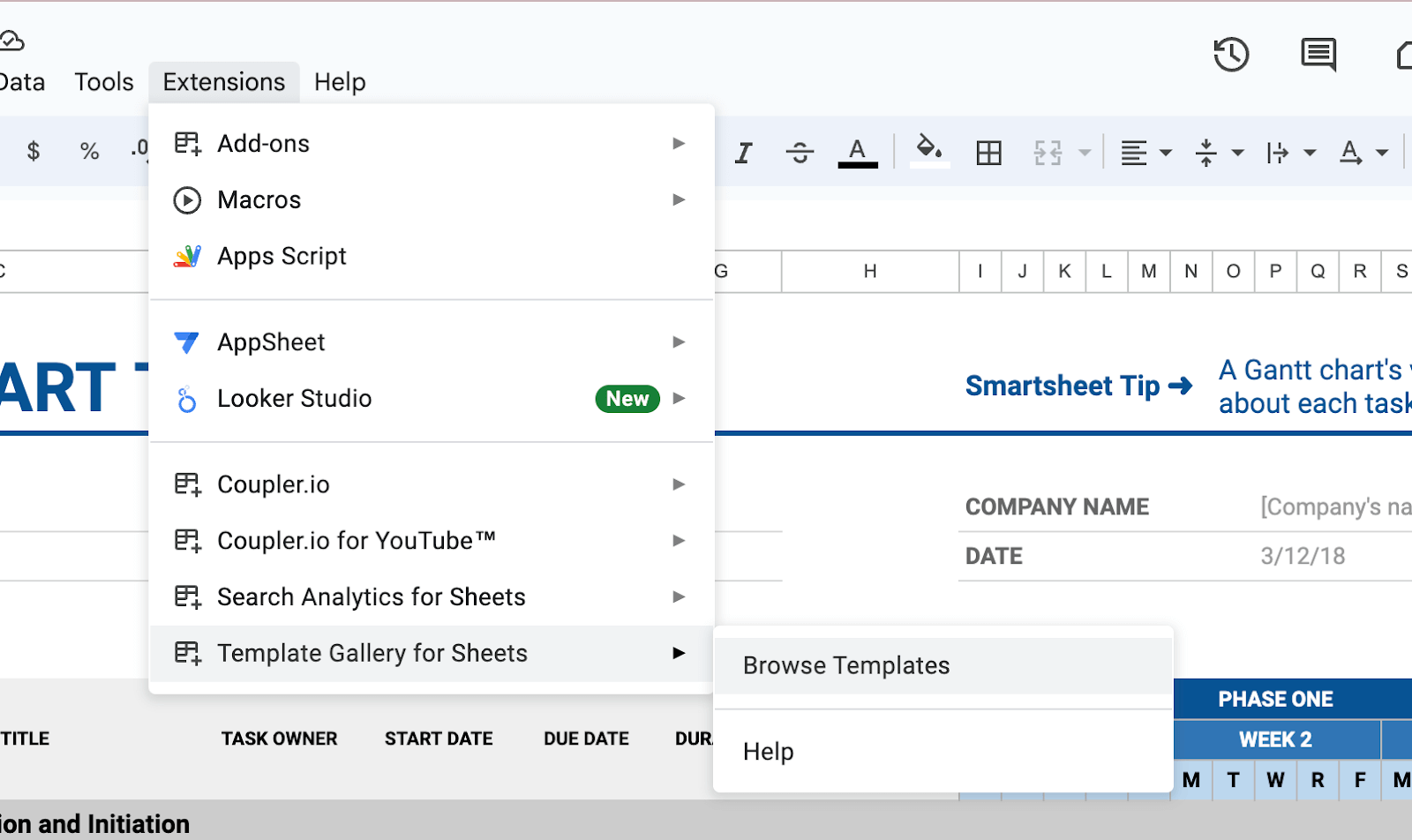The height and width of the screenshot is (840, 1412).
Task: Open the Add-ons submenu
Action: click(x=432, y=143)
